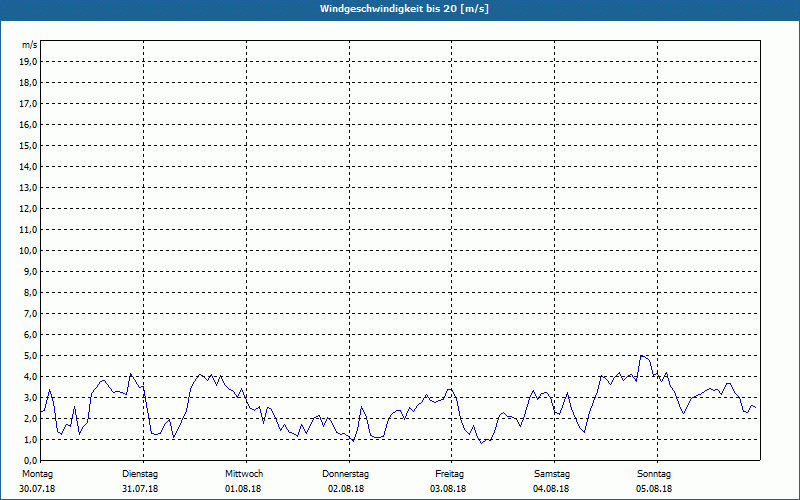Click the date 30.07.18

coord(36,489)
